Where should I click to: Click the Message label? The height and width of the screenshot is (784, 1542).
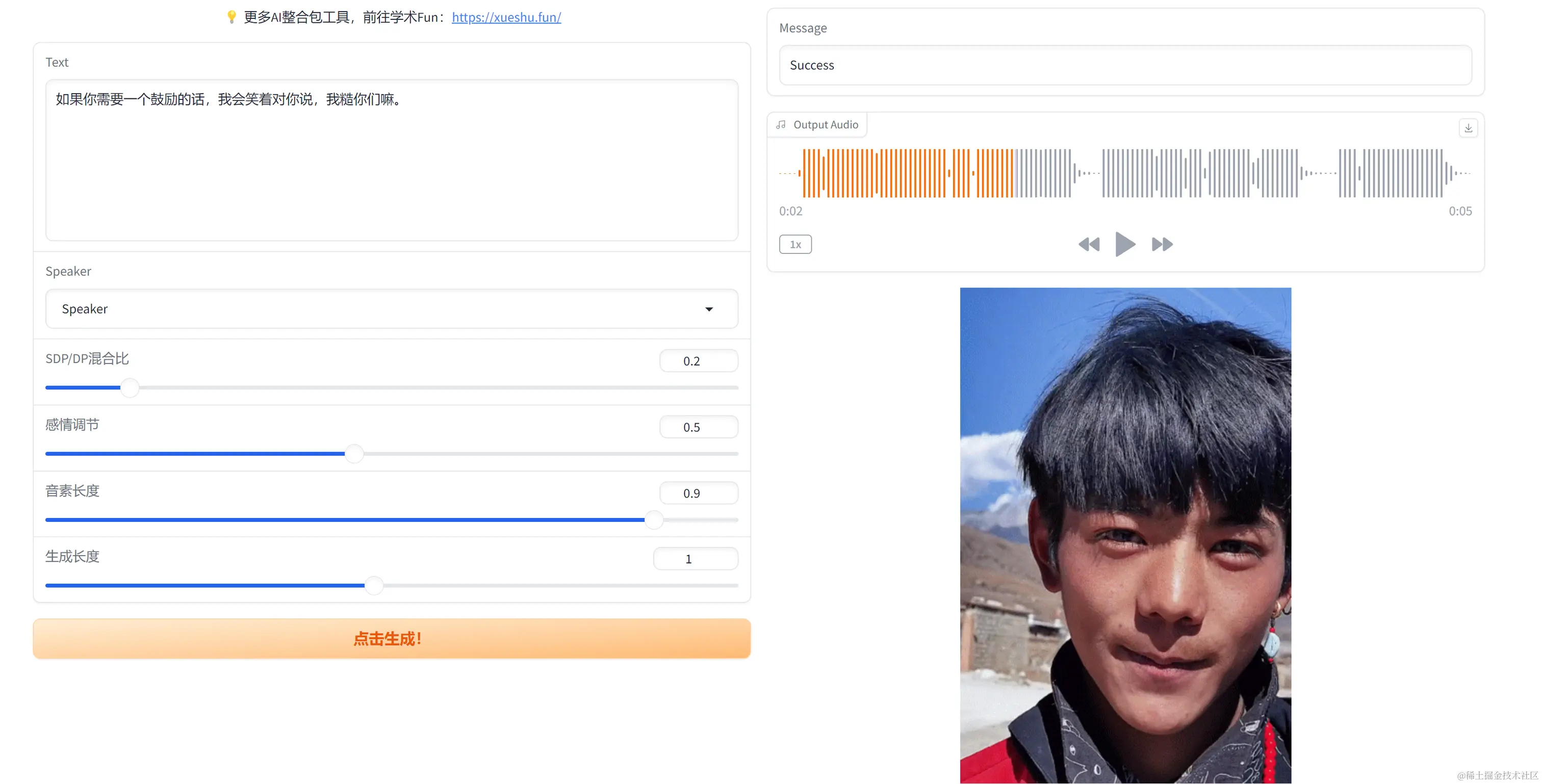click(x=803, y=28)
